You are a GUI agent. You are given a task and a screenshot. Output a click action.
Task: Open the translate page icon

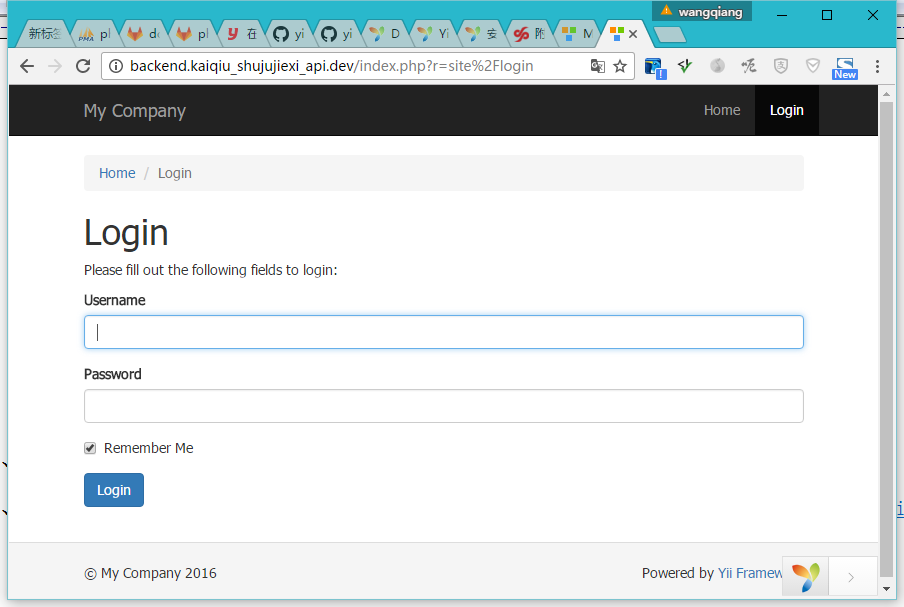(x=598, y=66)
